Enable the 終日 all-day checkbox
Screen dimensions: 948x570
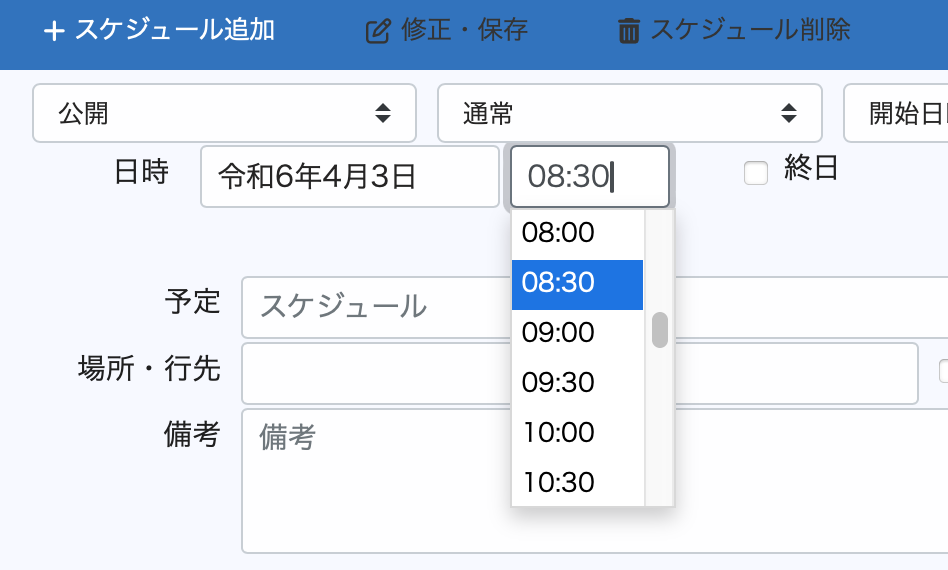coord(756,173)
